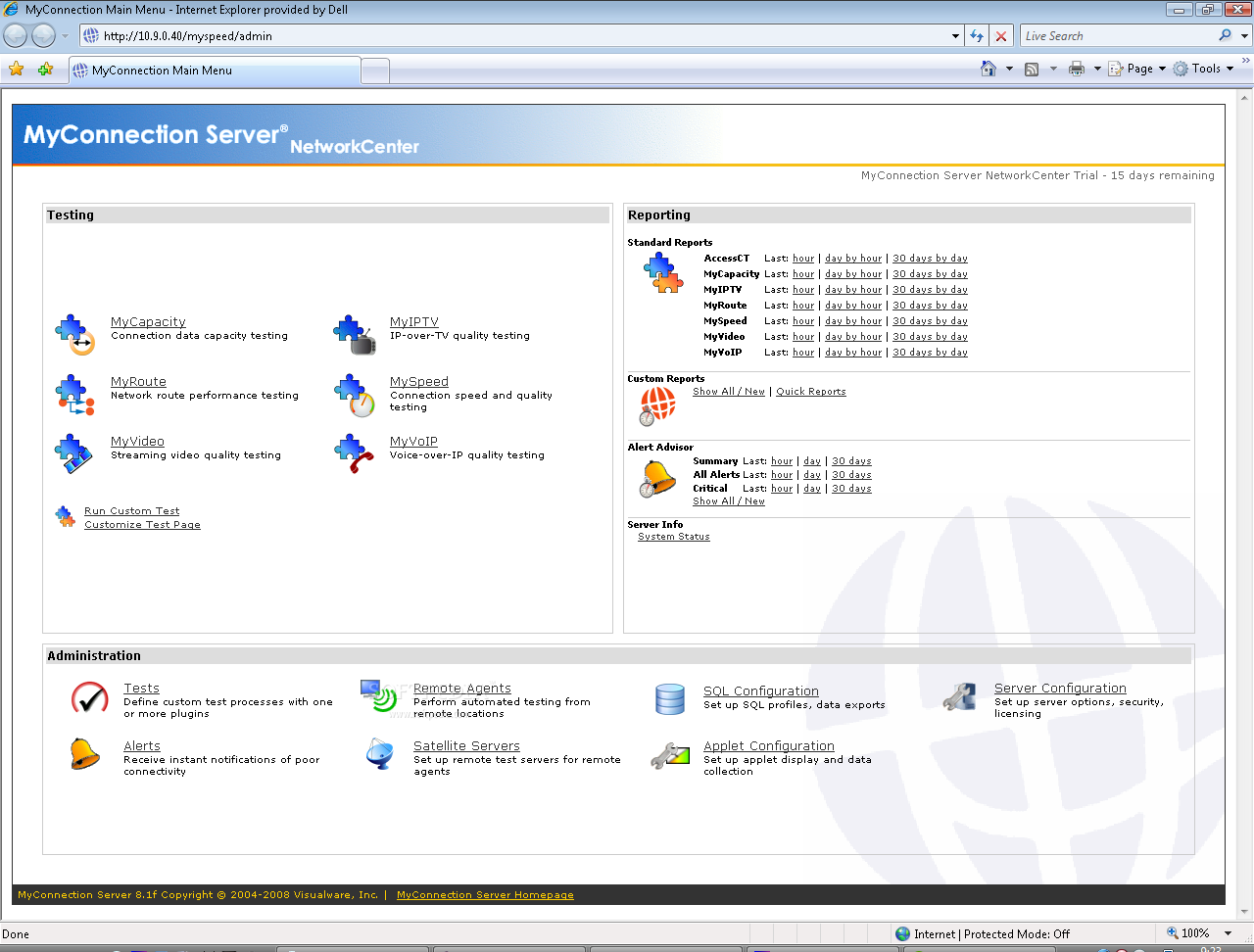1254x952 pixels.
Task: Click the Custom Reports globe icon
Action: coord(657,405)
